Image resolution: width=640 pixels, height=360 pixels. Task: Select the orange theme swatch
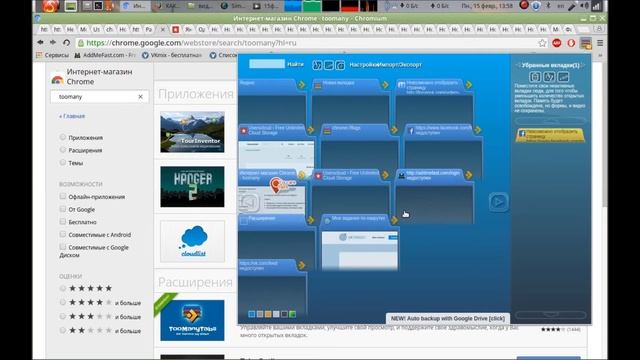pyautogui.click(x=268, y=314)
